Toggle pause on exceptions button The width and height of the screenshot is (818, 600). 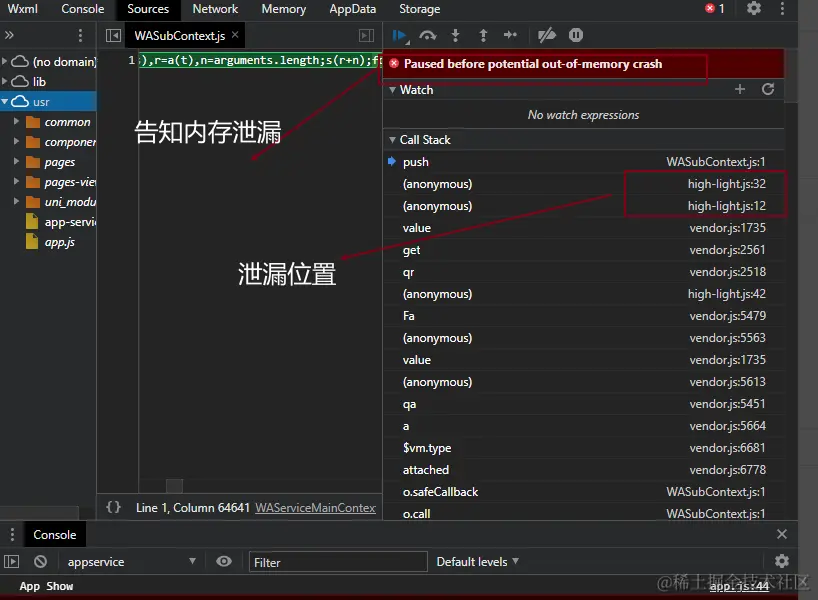[x=575, y=35]
